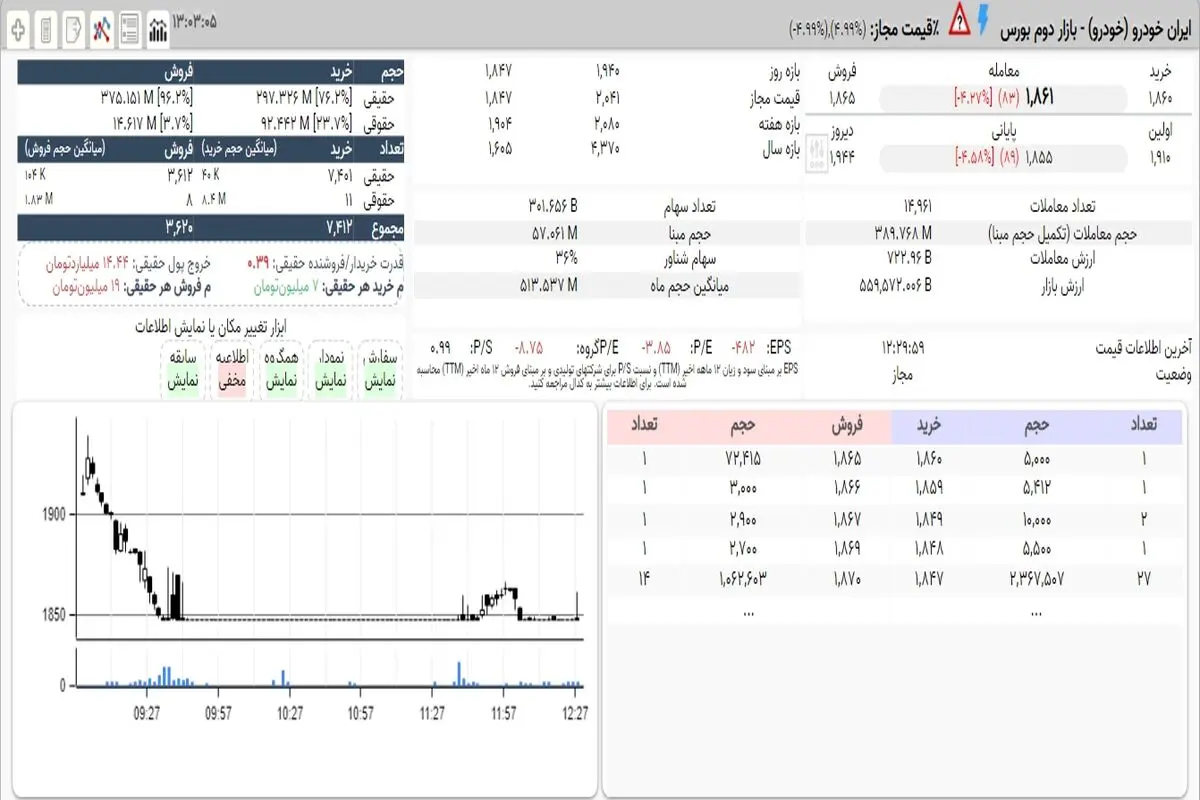Click the note page icon in toolbar
This screenshot has width=1200, height=800.
point(74,29)
